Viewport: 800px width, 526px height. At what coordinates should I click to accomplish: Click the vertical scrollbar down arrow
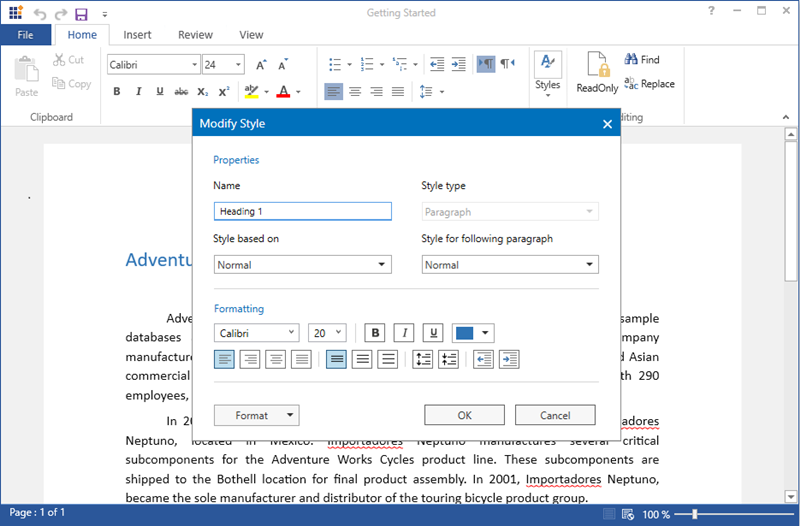coord(791,496)
